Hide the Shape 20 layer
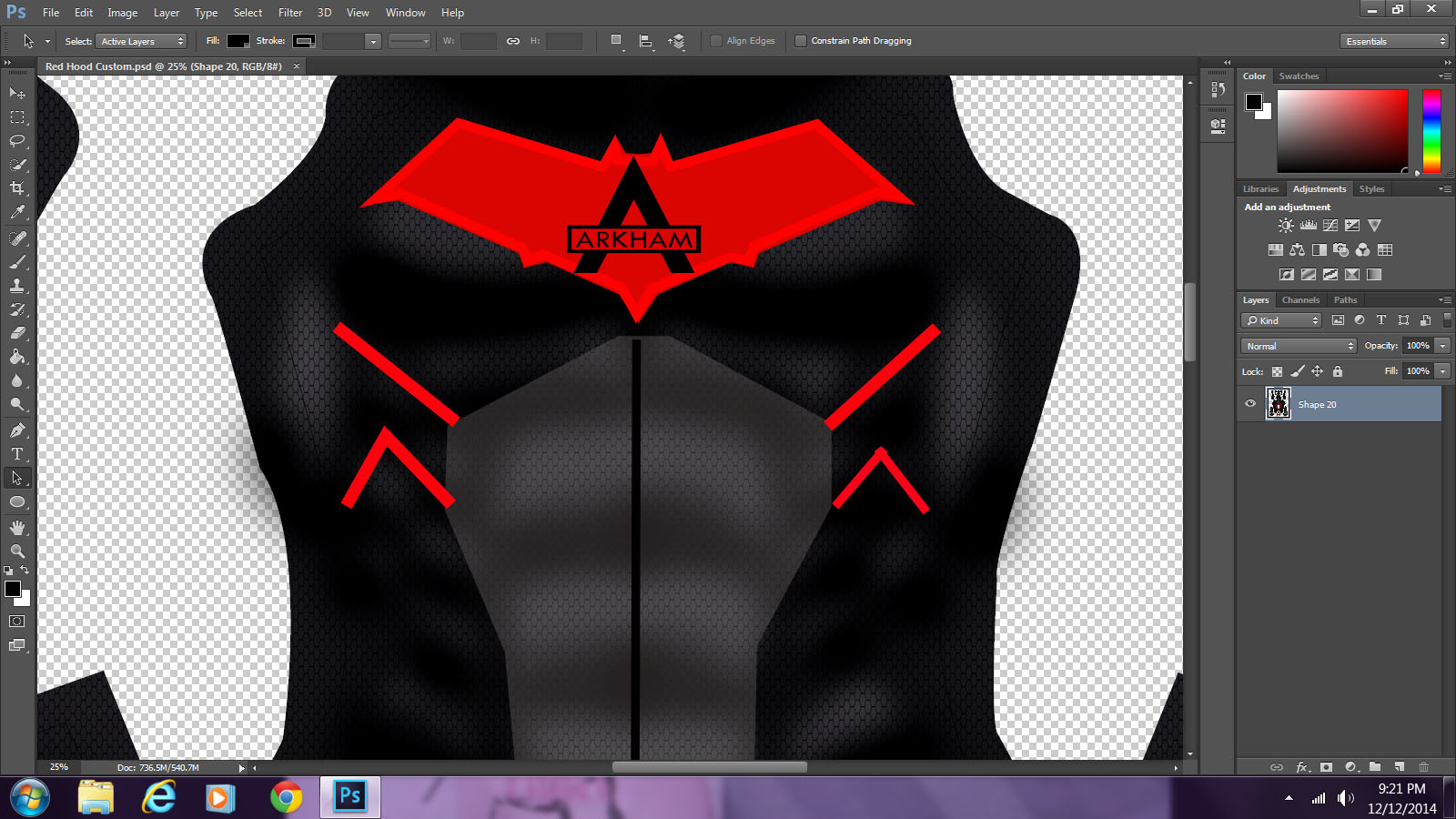 coord(1250,404)
